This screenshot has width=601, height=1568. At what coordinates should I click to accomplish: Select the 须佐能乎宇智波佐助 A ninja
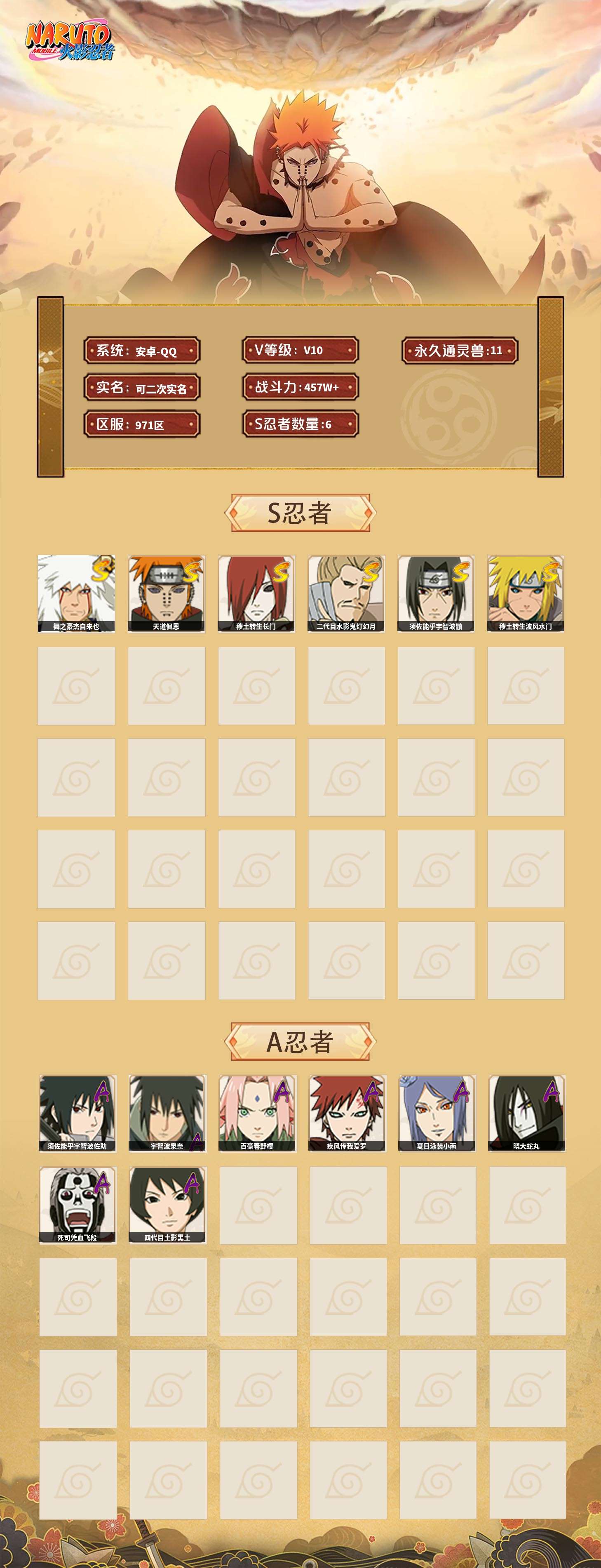77,1113
